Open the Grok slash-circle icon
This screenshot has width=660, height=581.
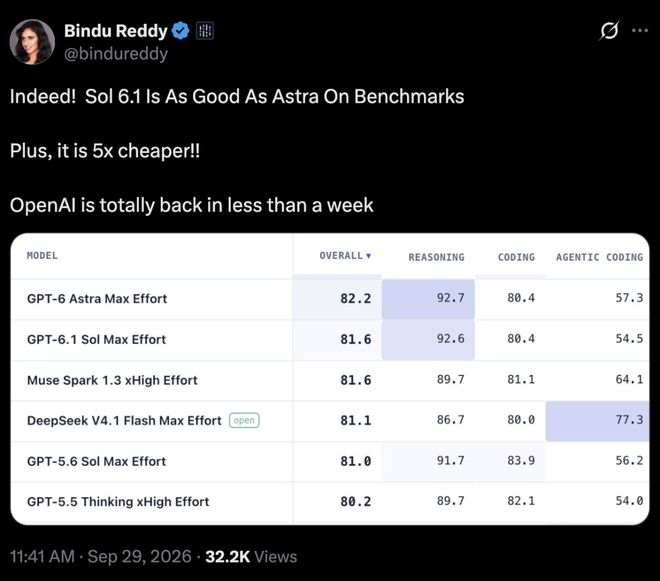coord(609,30)
